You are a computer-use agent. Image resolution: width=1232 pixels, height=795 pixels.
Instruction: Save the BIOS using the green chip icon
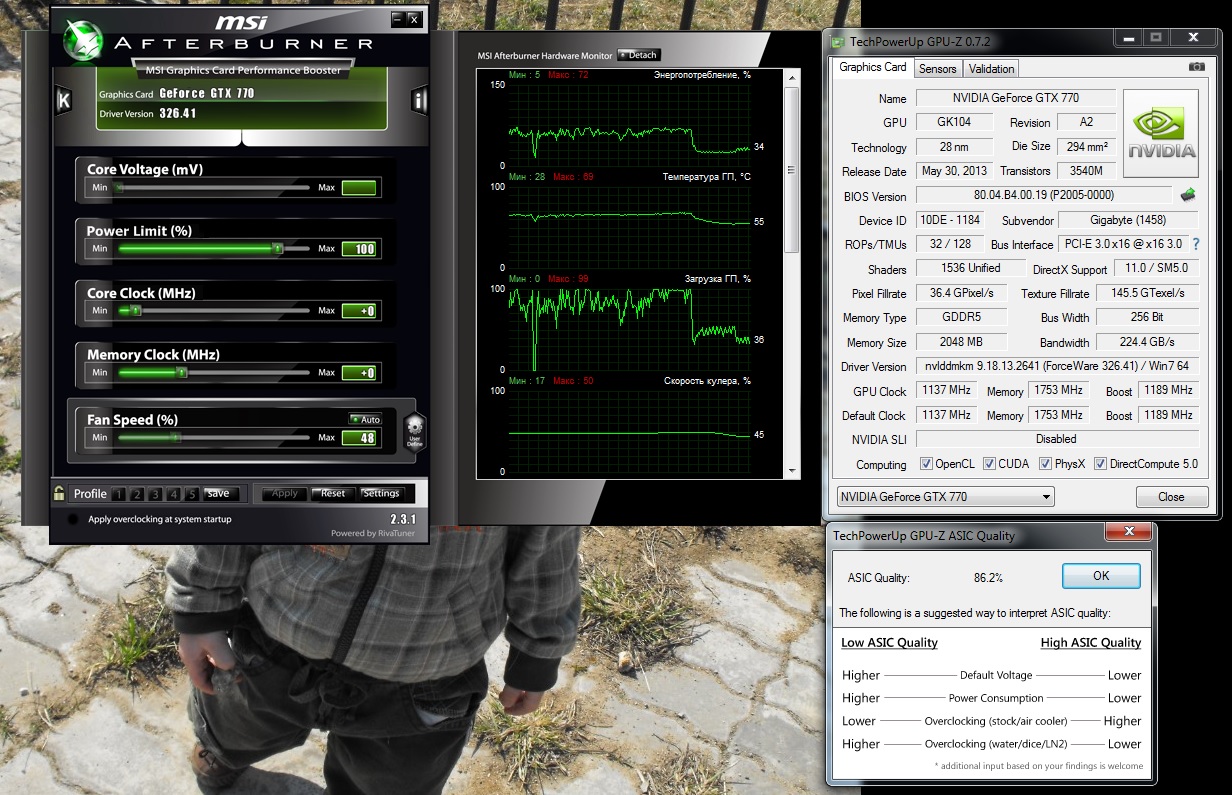pyautogui.click(x=1188, y=195)
